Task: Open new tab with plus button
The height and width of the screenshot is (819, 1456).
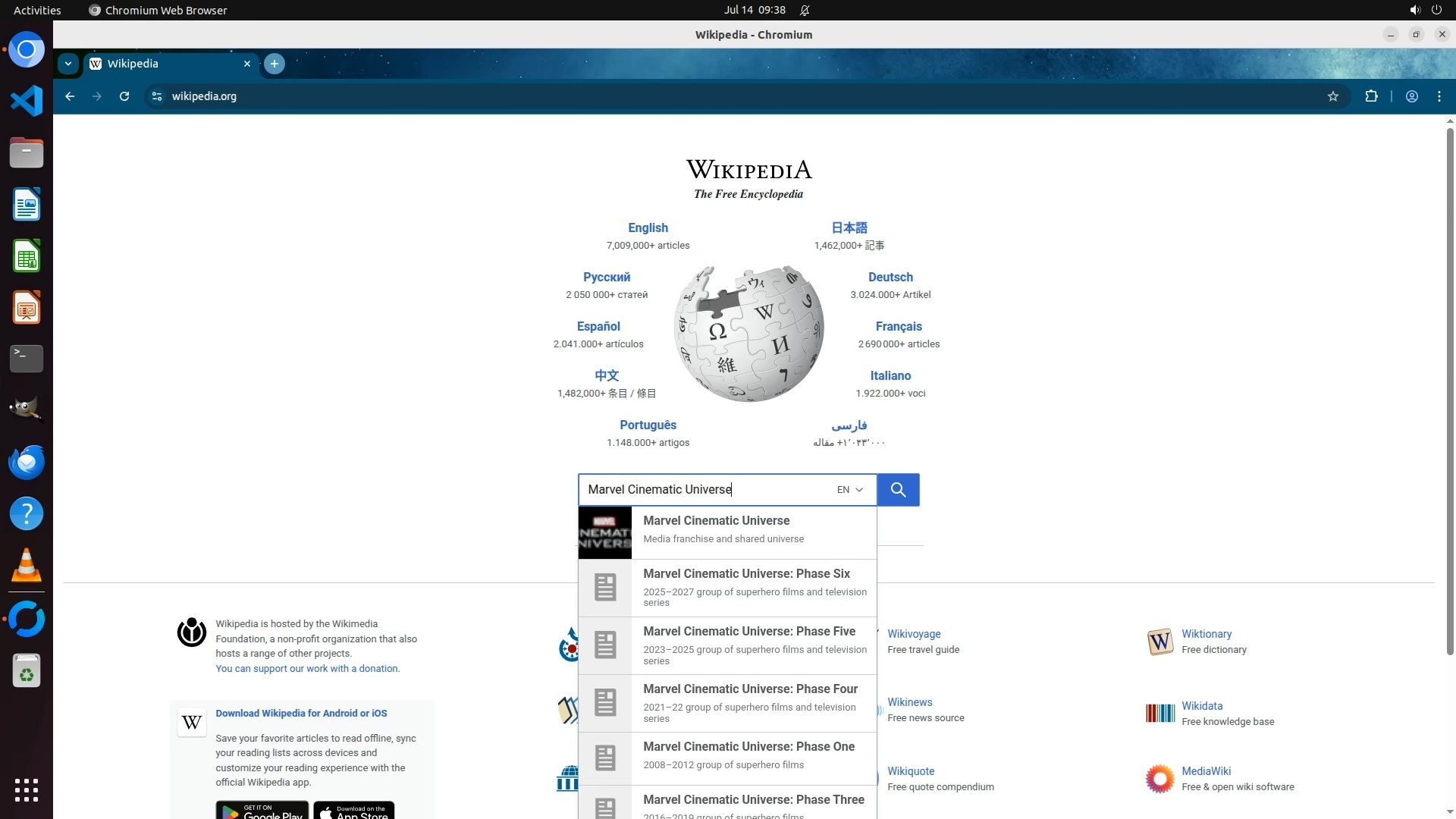Action: (275, 64)
